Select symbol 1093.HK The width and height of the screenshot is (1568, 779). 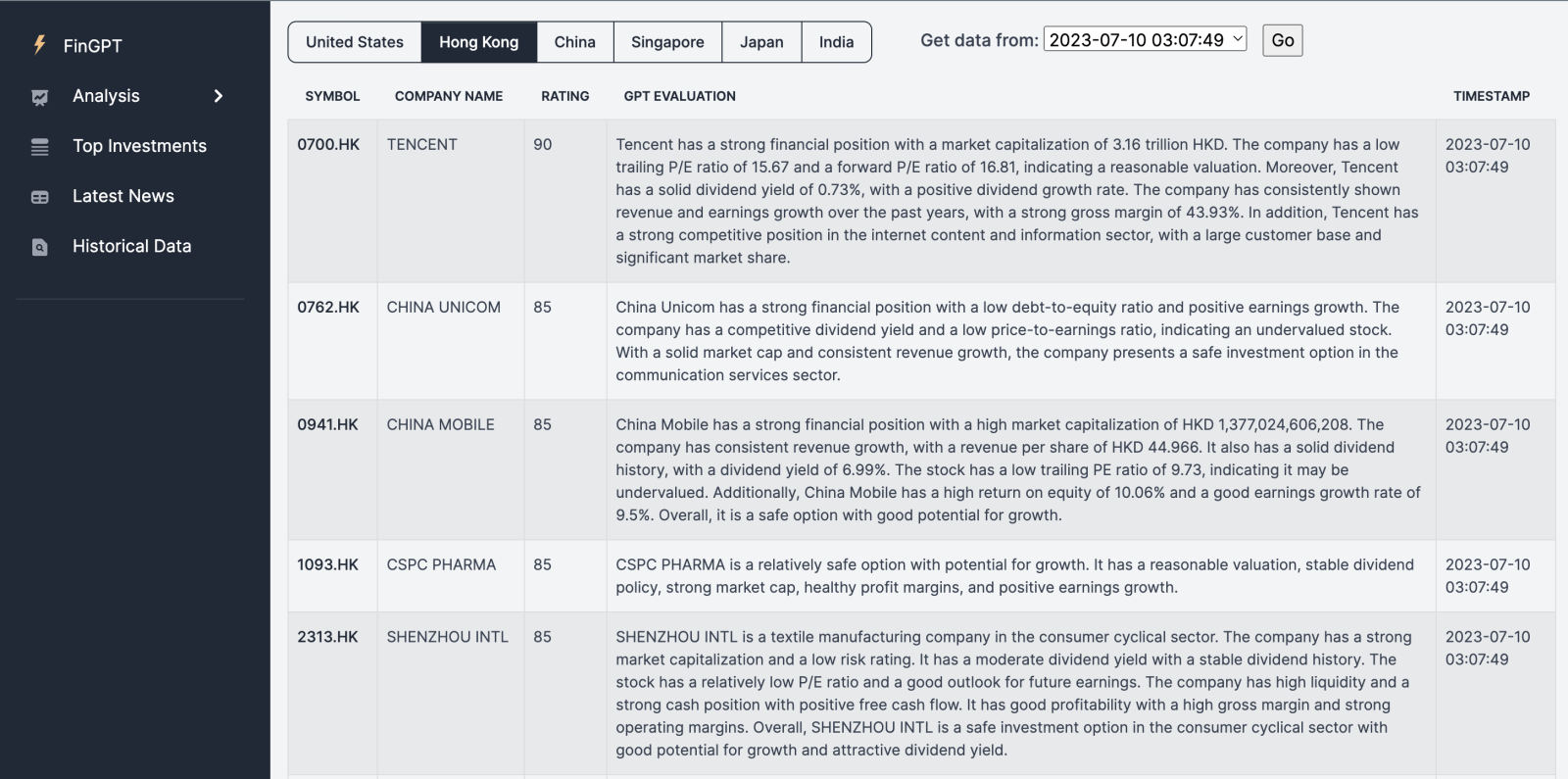327,564
